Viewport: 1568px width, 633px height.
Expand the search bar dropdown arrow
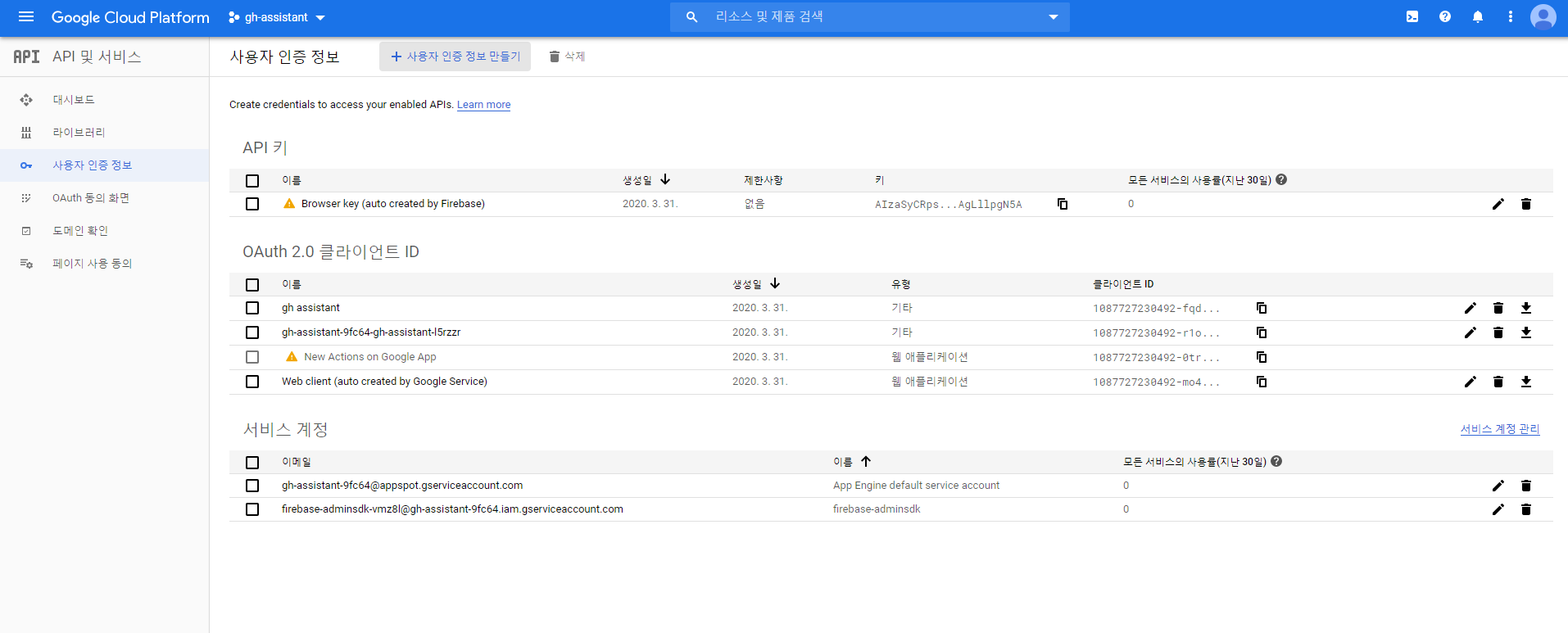click(x=1054, y=17)
